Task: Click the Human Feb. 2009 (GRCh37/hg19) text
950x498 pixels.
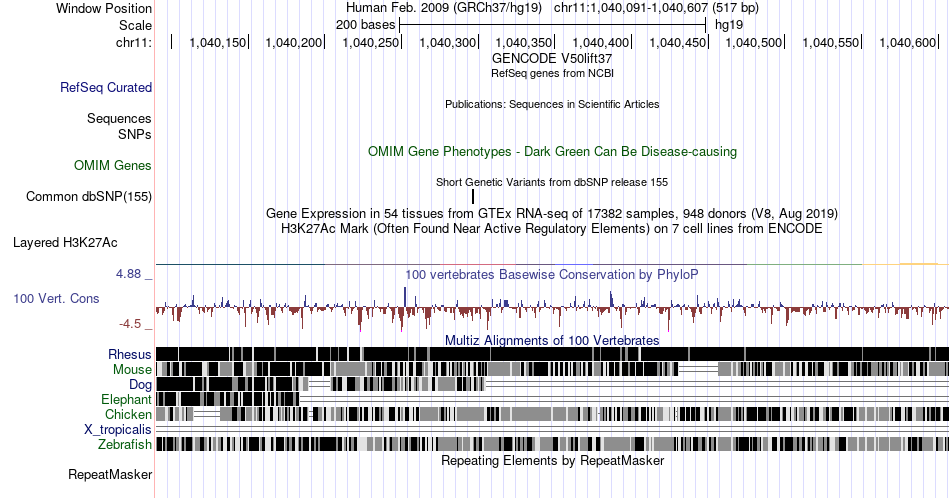Action: [444, 8]
